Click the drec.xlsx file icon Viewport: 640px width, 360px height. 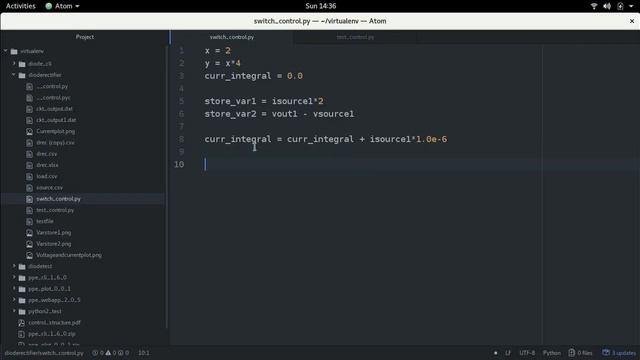tap(29, 165)
